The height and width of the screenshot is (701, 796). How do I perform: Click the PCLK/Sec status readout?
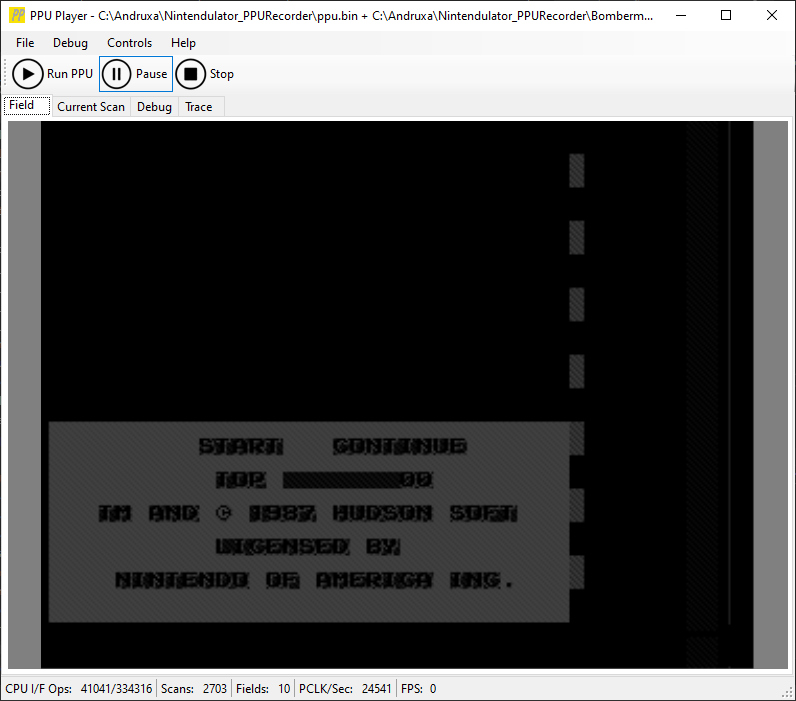click(x=345, y=689)
